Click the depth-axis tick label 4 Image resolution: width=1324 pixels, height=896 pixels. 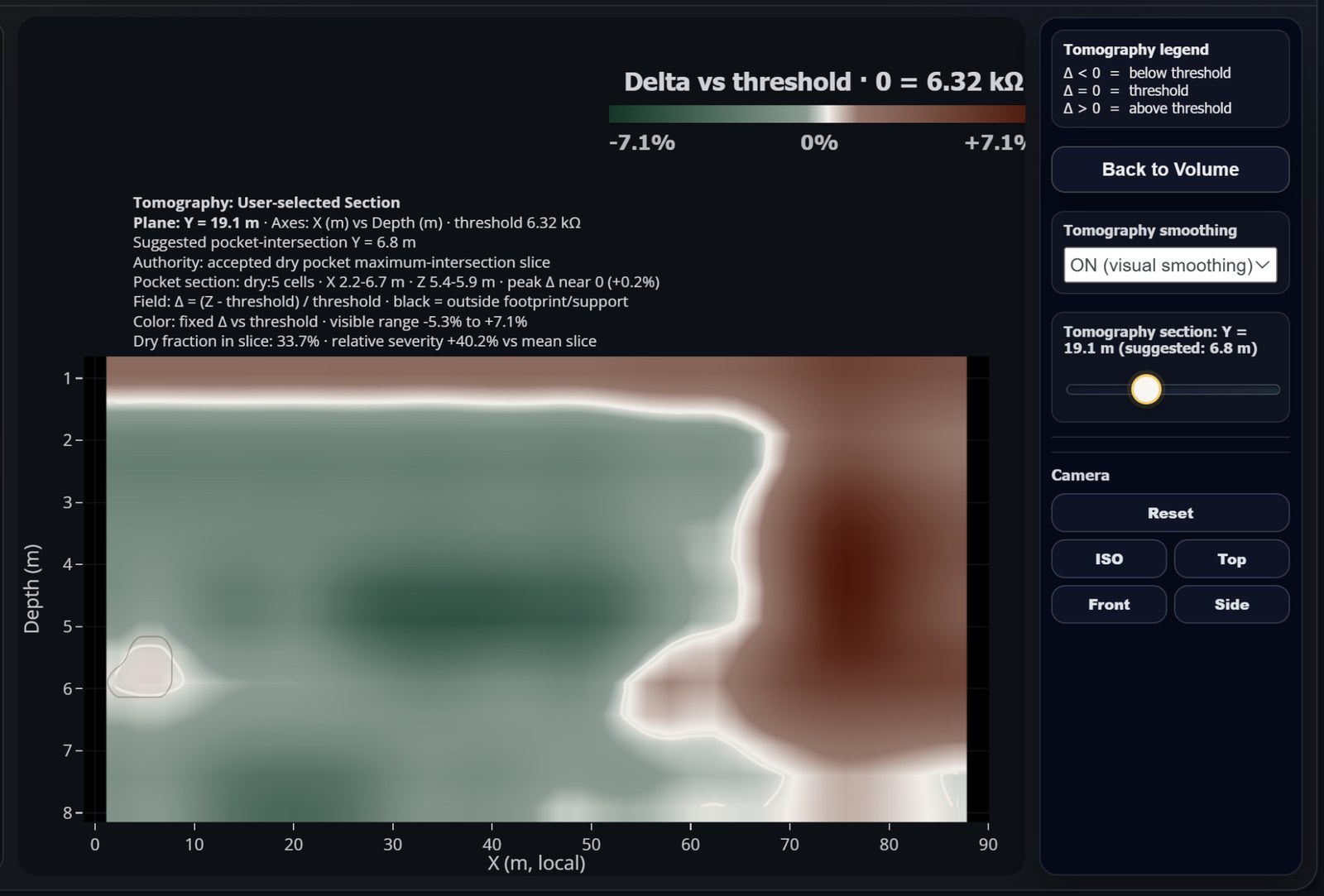[68, 564]
